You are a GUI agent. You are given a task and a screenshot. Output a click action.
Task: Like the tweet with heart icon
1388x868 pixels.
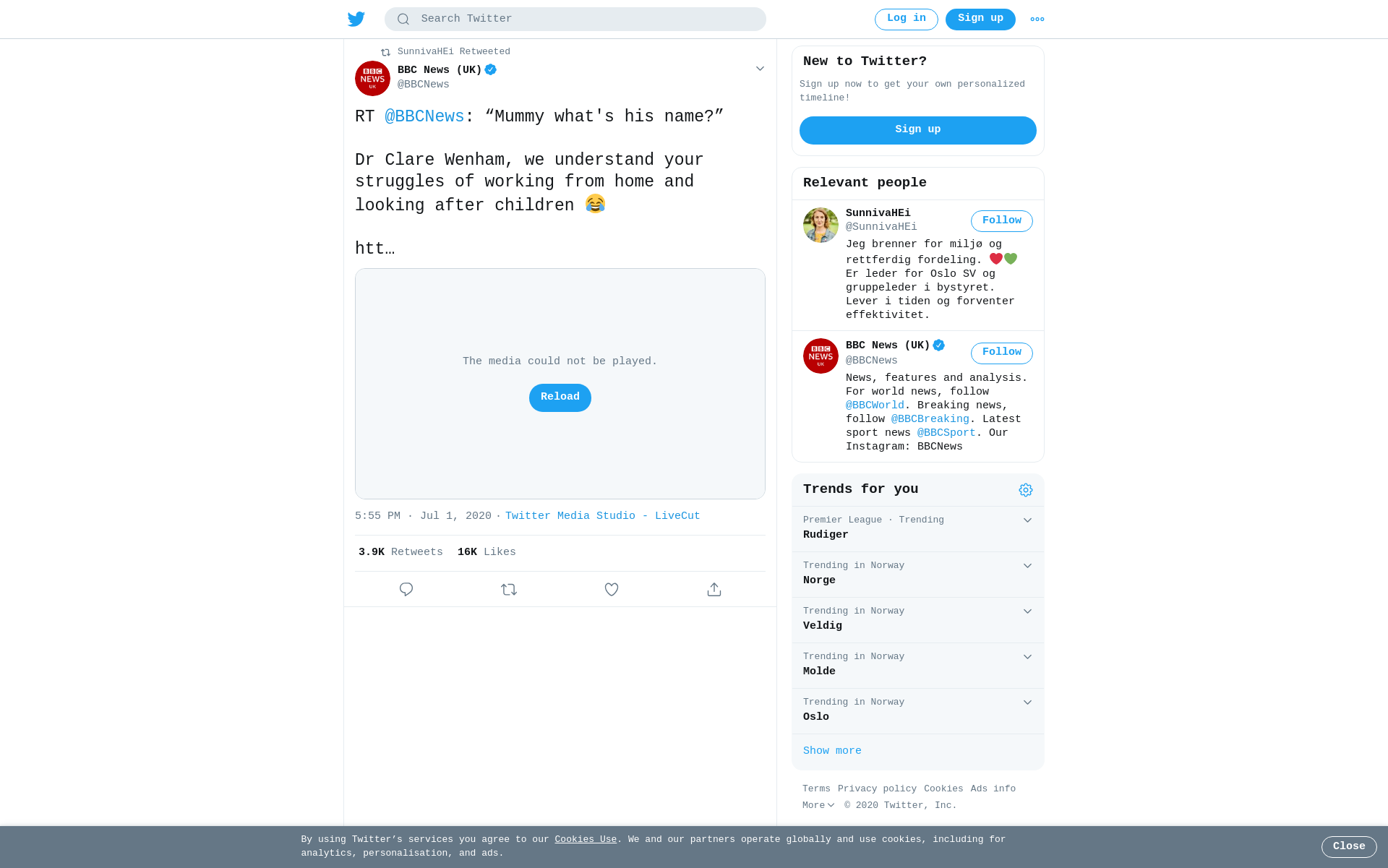point(612,590)
